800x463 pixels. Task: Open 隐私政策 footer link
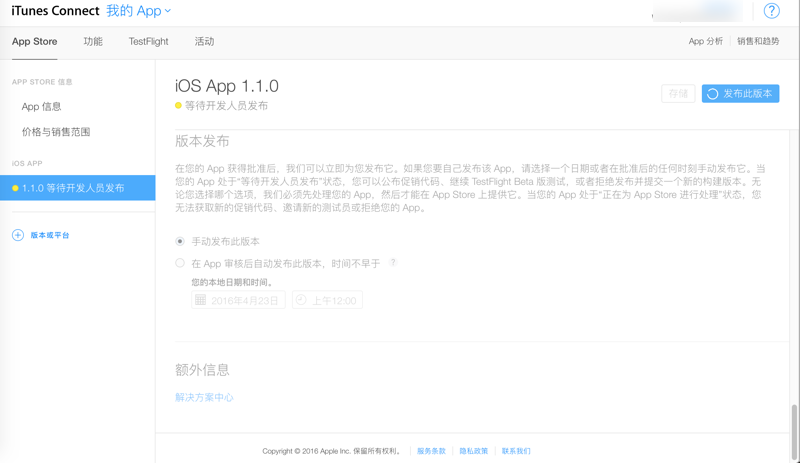coord(473,451)
